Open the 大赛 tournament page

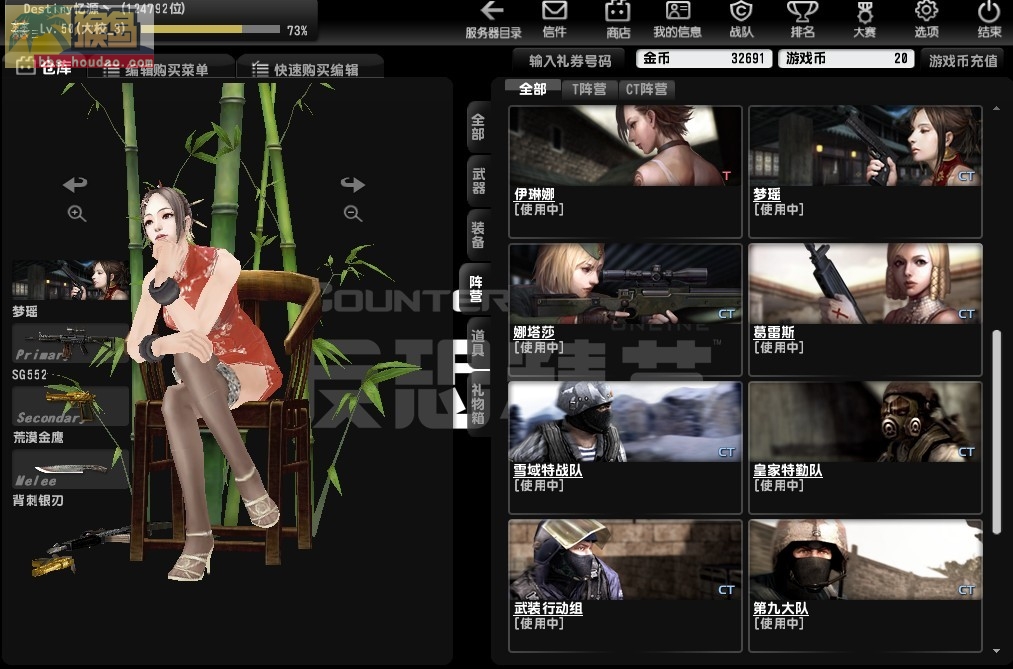point(864,20)
